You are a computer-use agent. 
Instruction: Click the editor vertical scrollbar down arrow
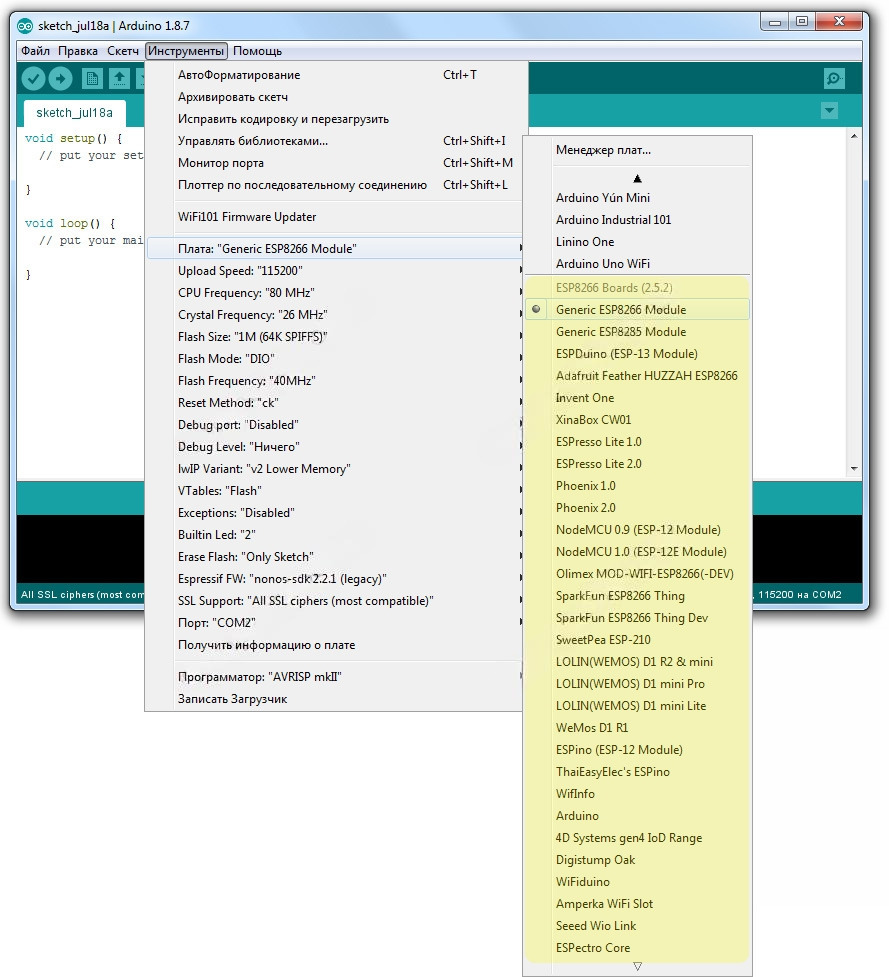[x=854, y=468]
